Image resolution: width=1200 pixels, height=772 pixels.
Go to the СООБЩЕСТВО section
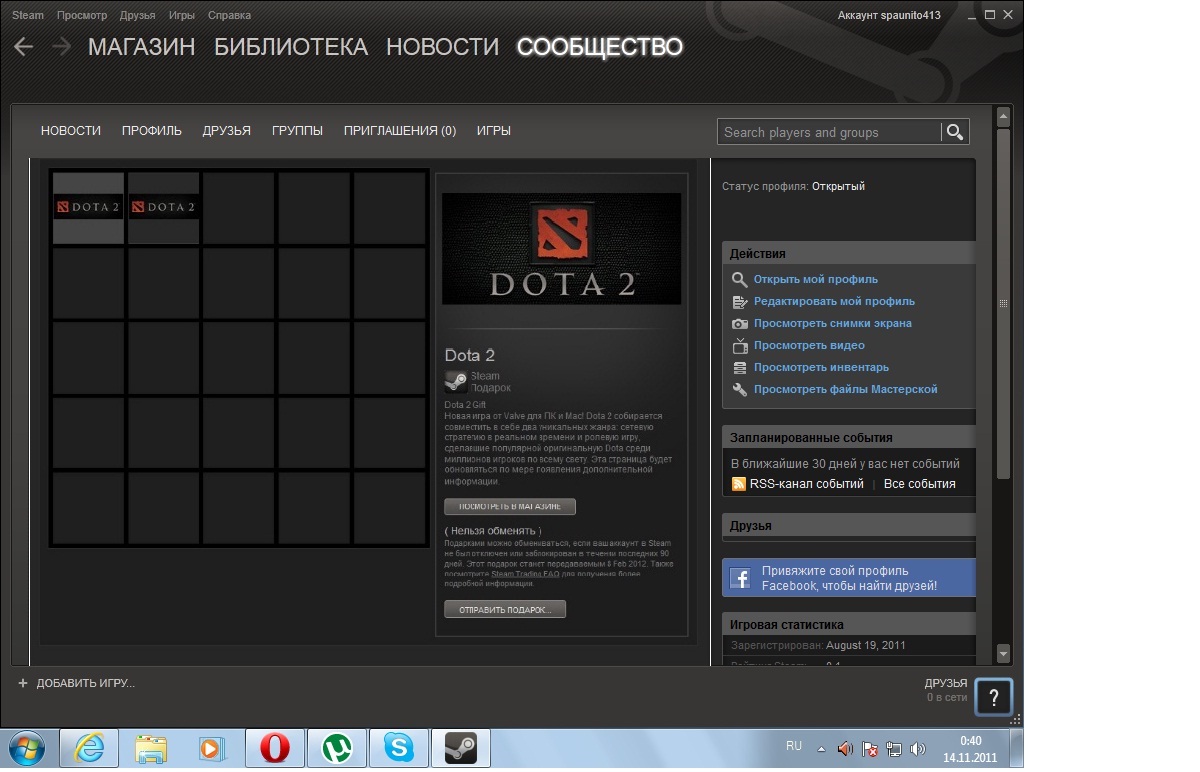point(600,47)
